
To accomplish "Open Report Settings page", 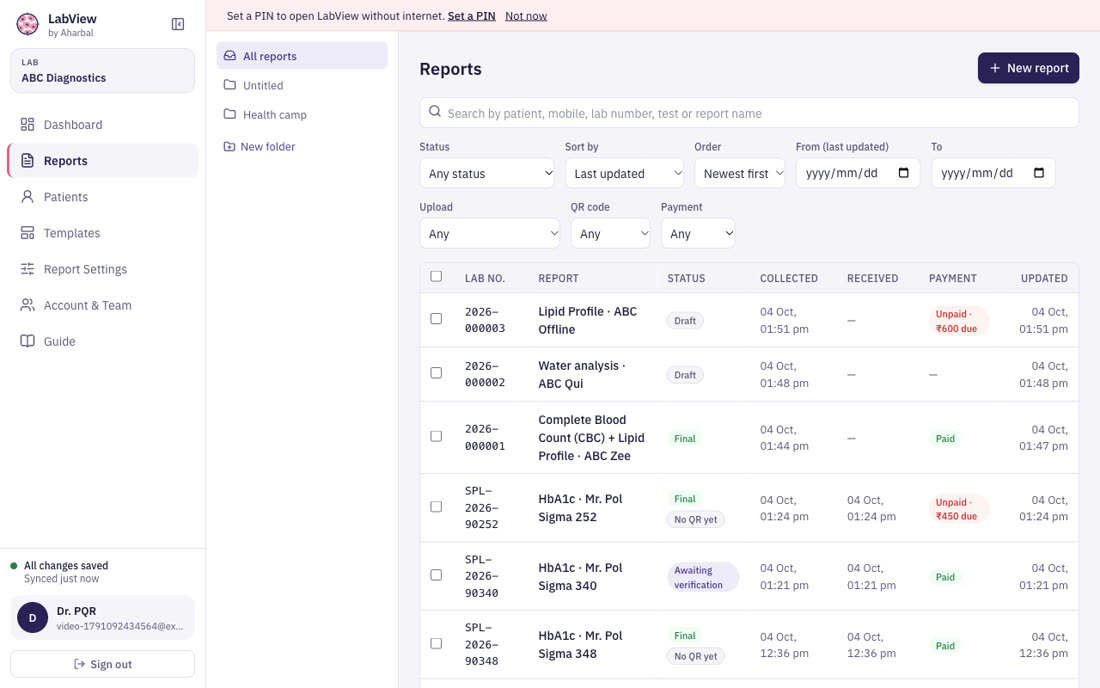I will (x=102, y=269).
